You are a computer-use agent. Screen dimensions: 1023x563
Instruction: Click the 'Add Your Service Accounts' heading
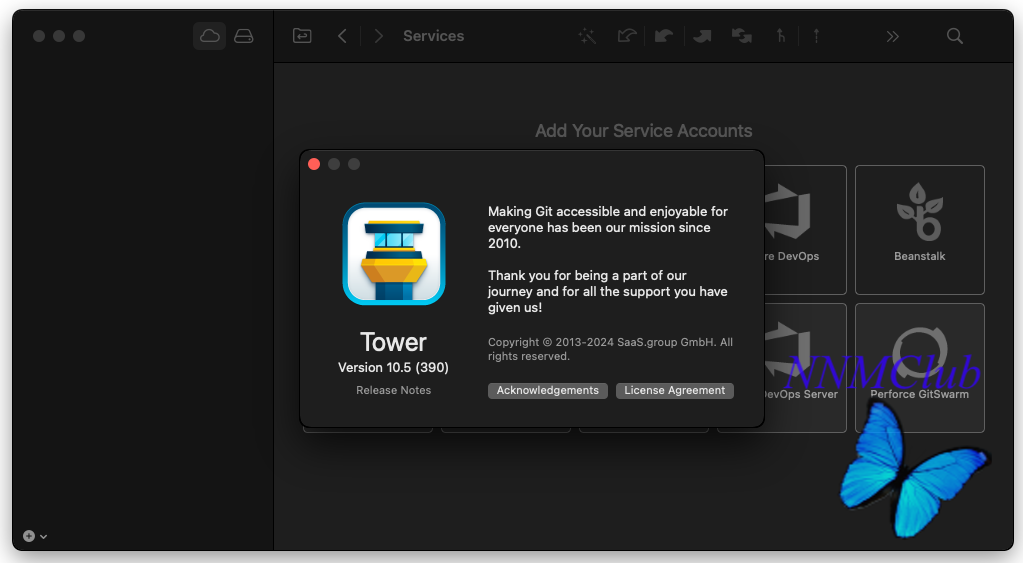point(644,130)
